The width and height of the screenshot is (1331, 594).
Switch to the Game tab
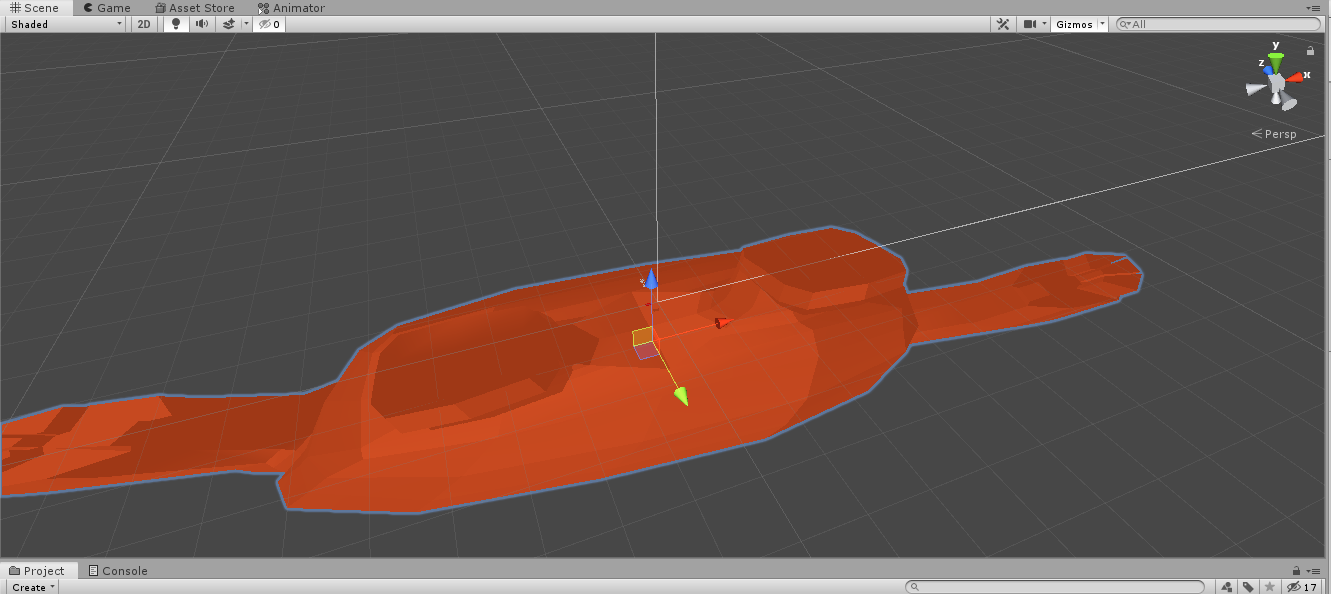(105, 7)
